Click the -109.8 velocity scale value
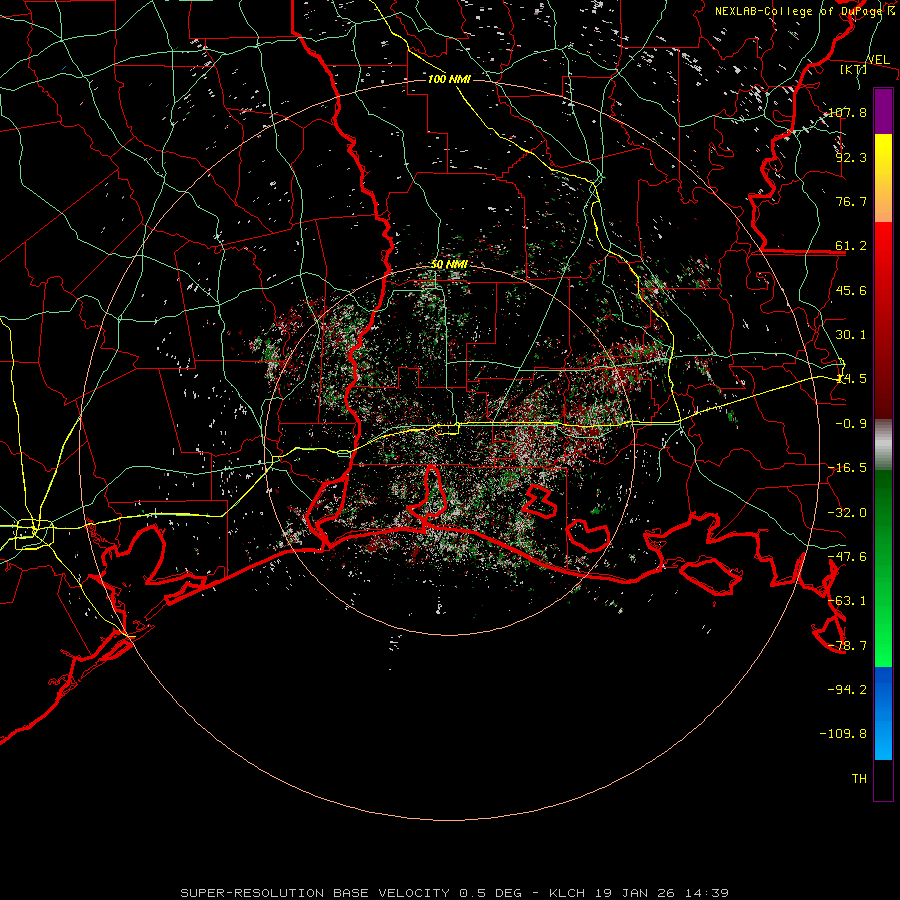The height and width of the screenshot is (900, 900). [843, 734]
